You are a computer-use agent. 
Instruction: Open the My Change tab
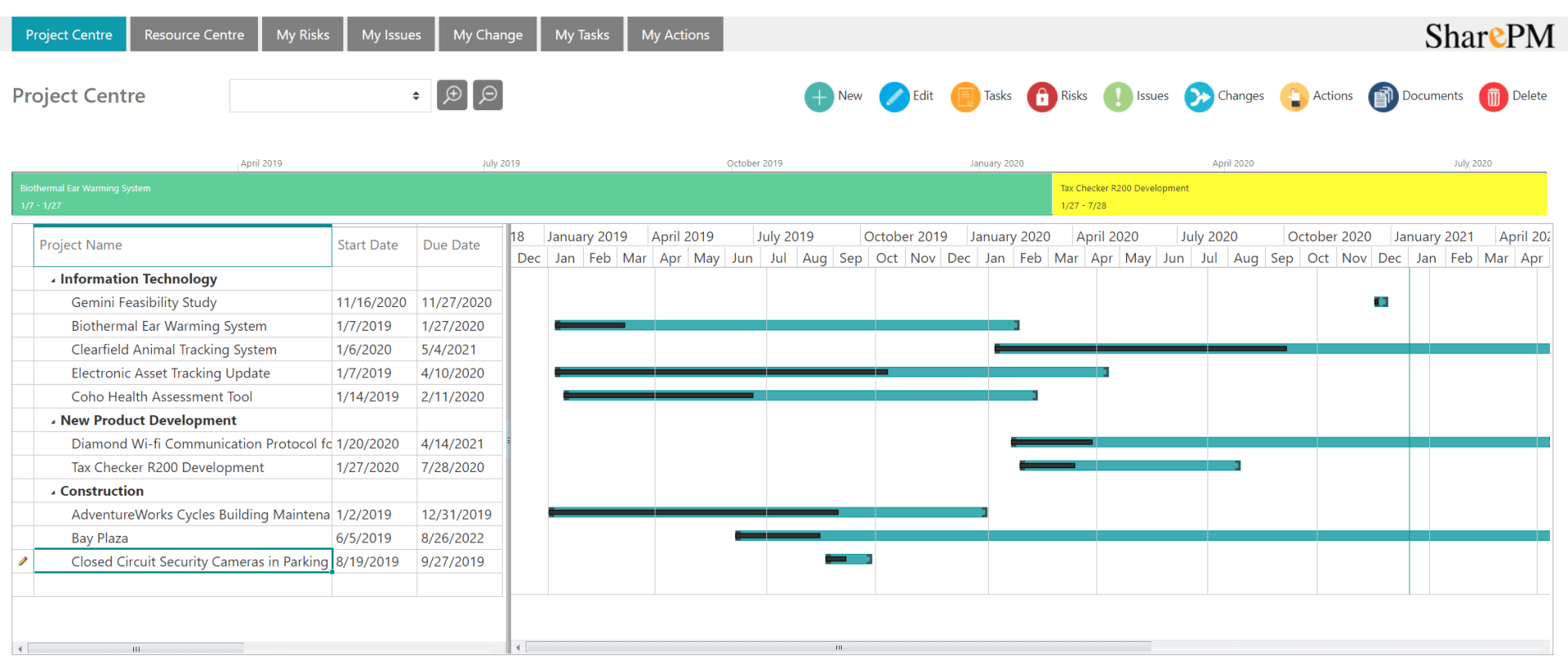(488, 34)
